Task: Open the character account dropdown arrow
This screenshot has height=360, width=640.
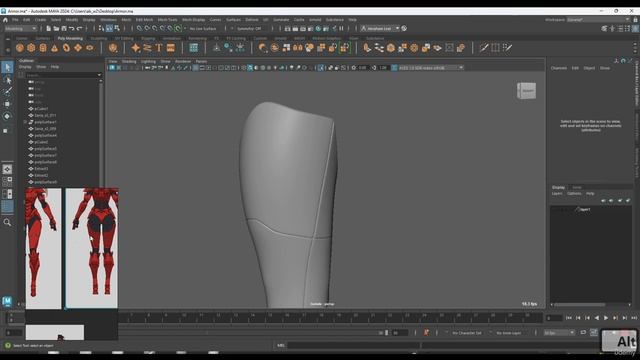Action: [397, 29]
